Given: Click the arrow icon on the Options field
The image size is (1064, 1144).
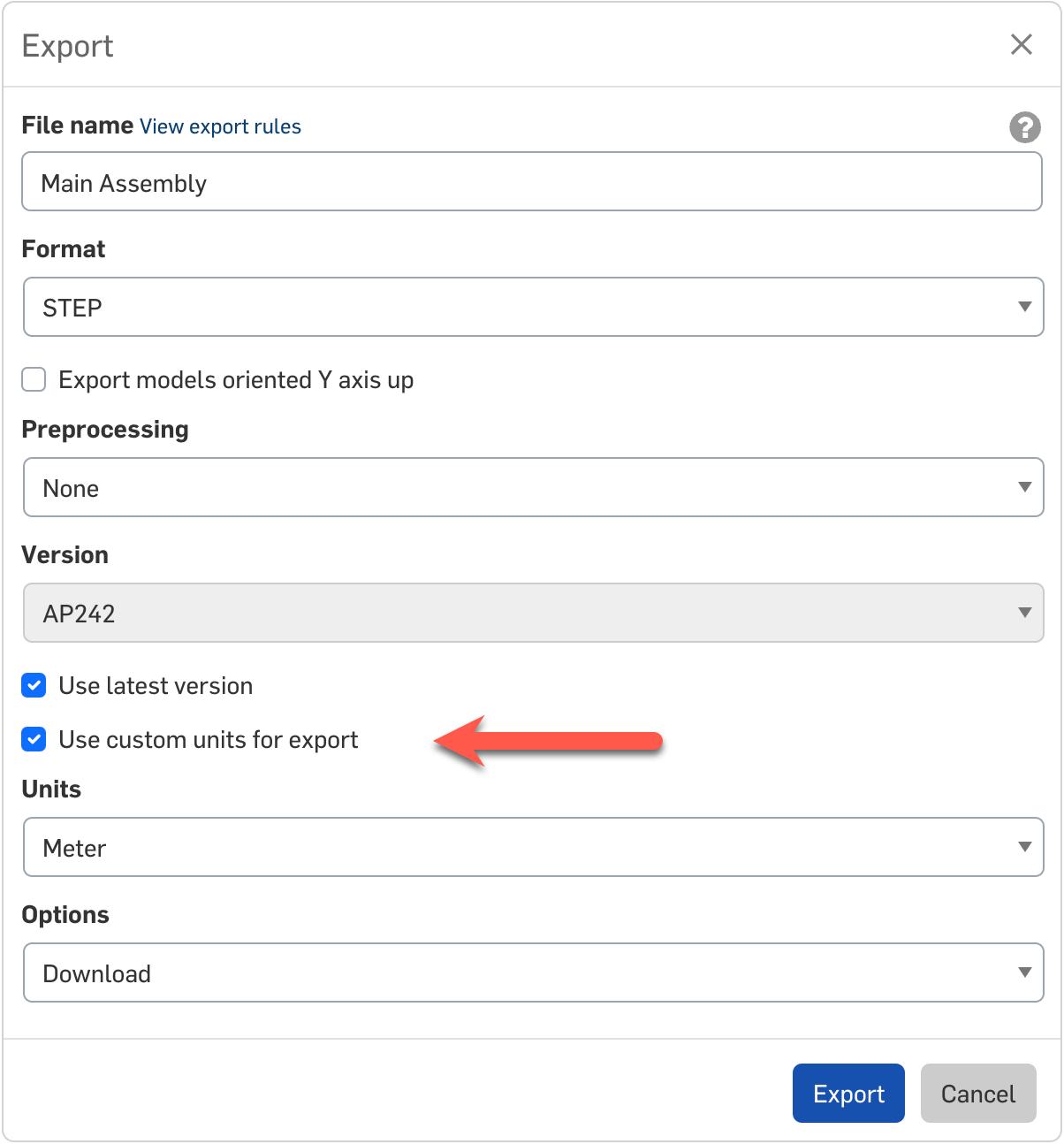Looking at the screenshot, I should pos(1024,972).
